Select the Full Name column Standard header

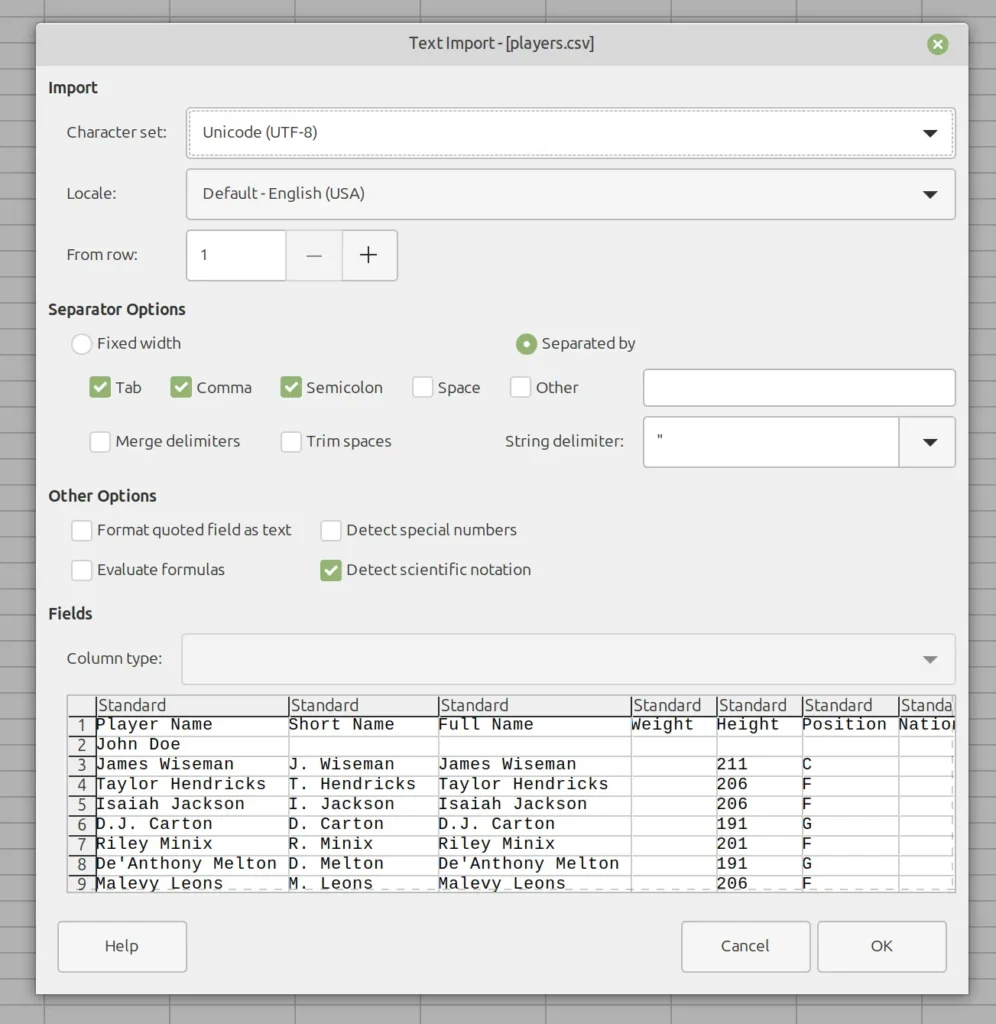click(x=534, y=705)
